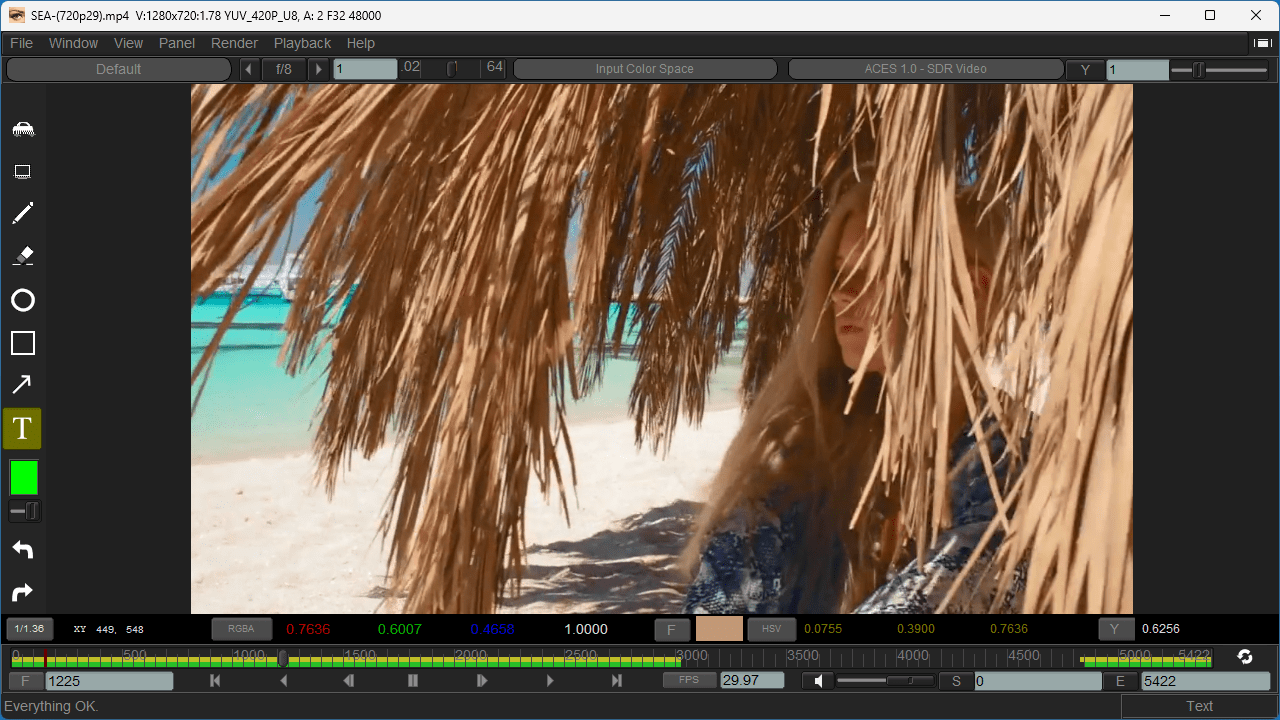Open the Window menu
1280x720 pixels.
tap(73, 43)
